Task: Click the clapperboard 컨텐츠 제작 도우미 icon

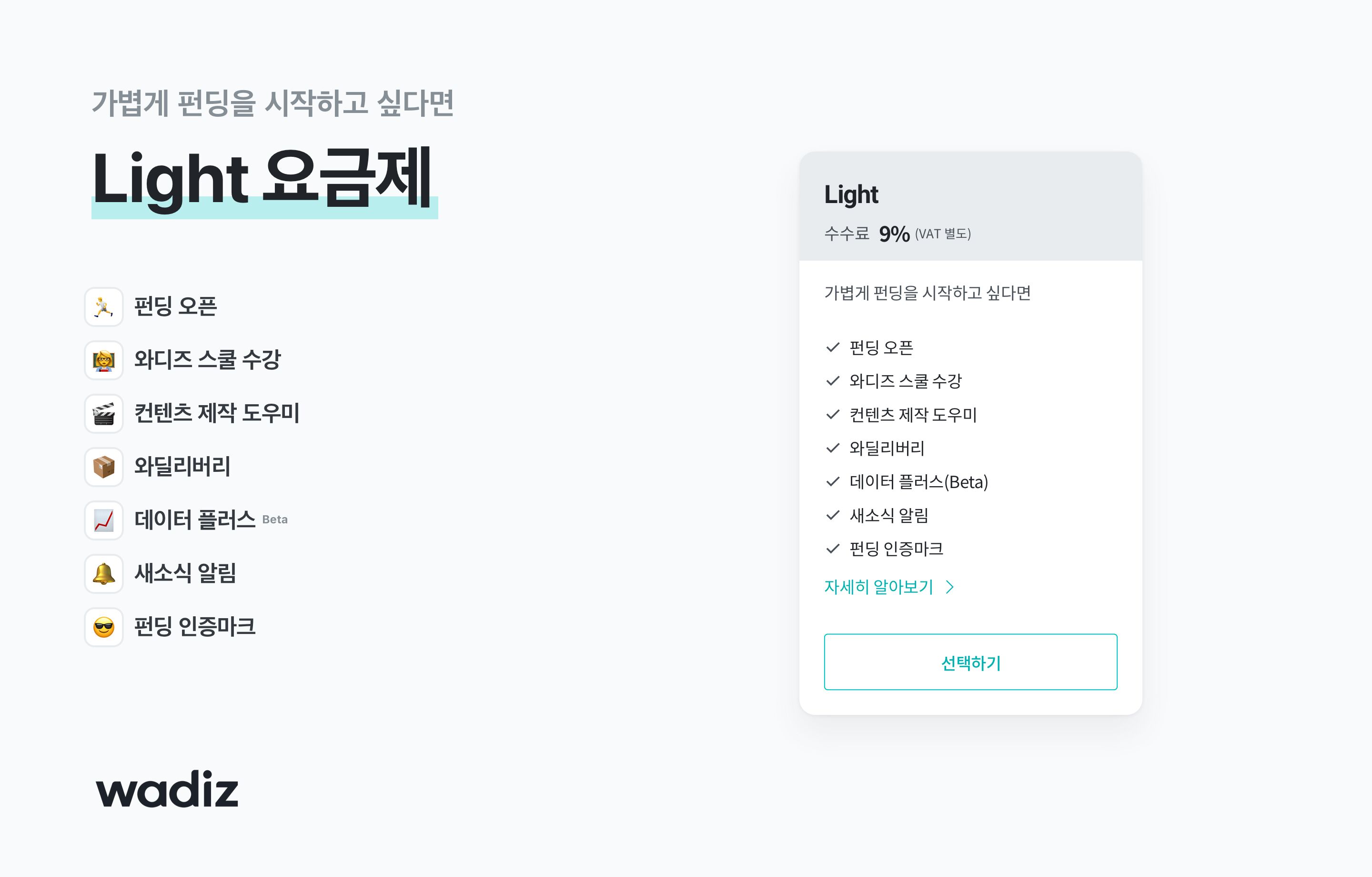Action: click(x=104, y=413)
